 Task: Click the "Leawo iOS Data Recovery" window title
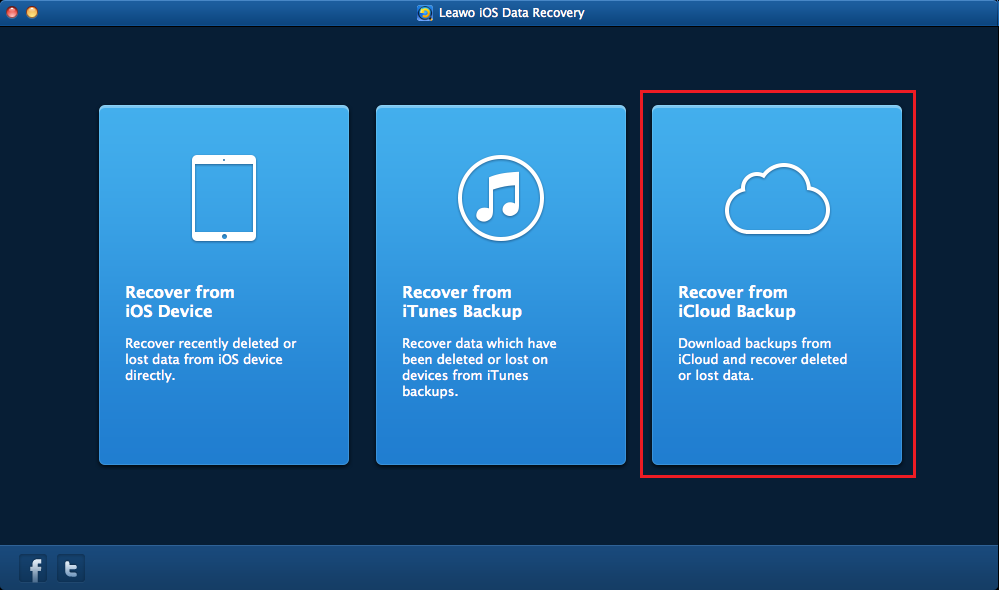tap(510, 13)
